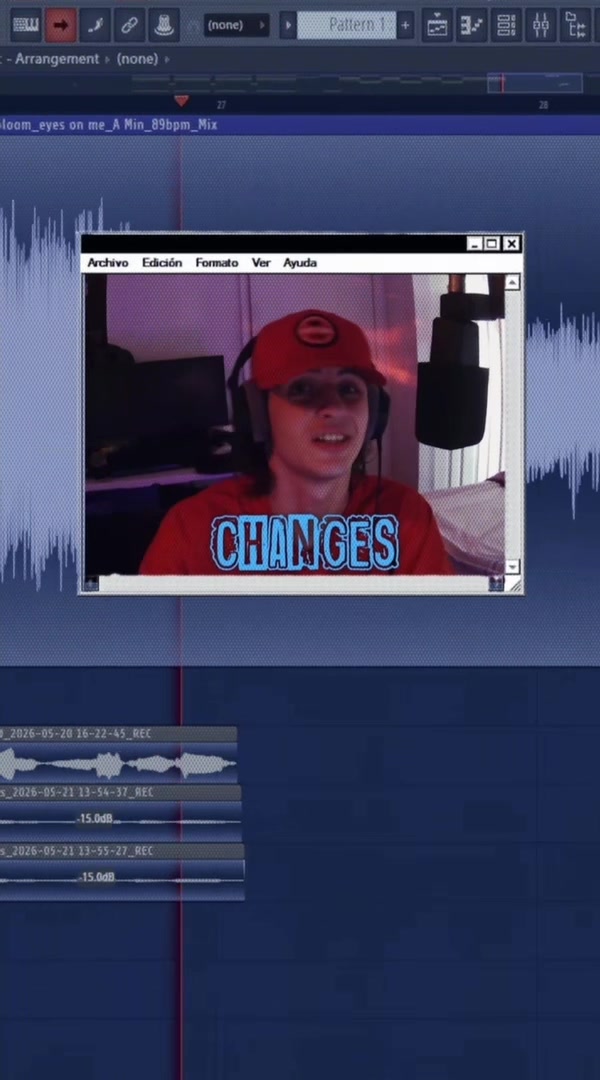
Task: Toggle the link chain icon
Action: pyautogui.click(x=130, y=25)
